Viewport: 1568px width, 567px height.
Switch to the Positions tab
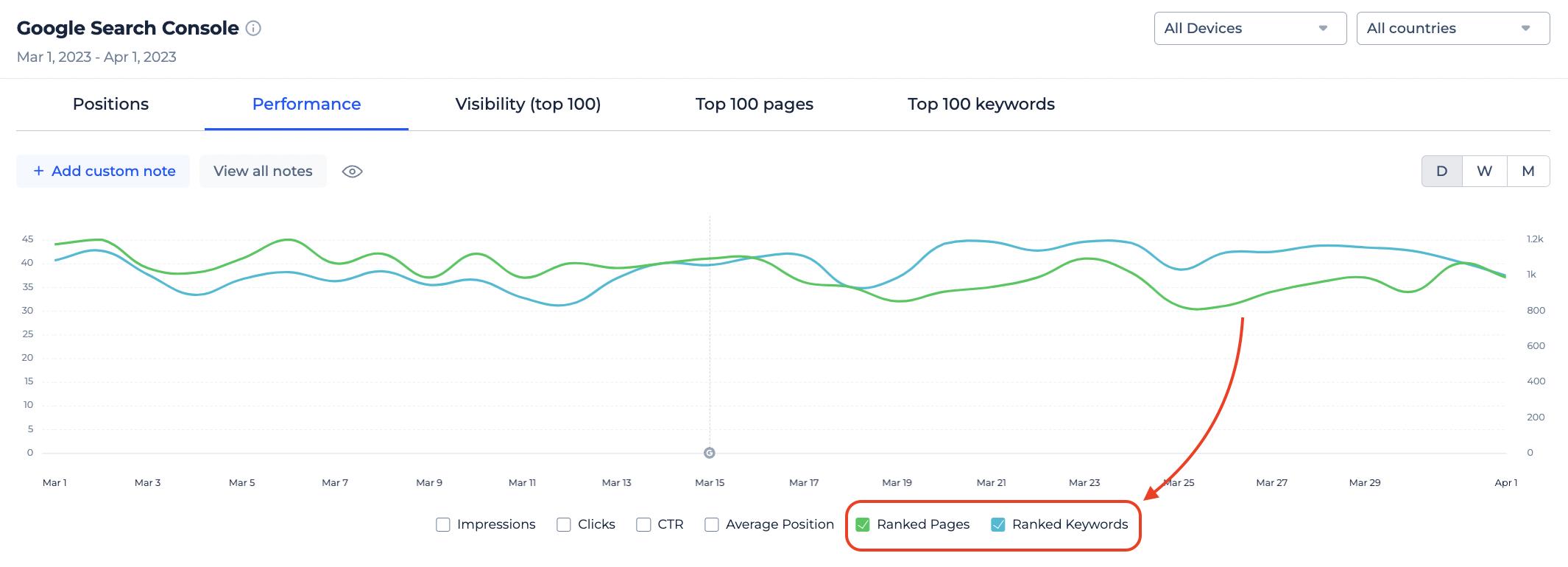(x=110, y=104)
